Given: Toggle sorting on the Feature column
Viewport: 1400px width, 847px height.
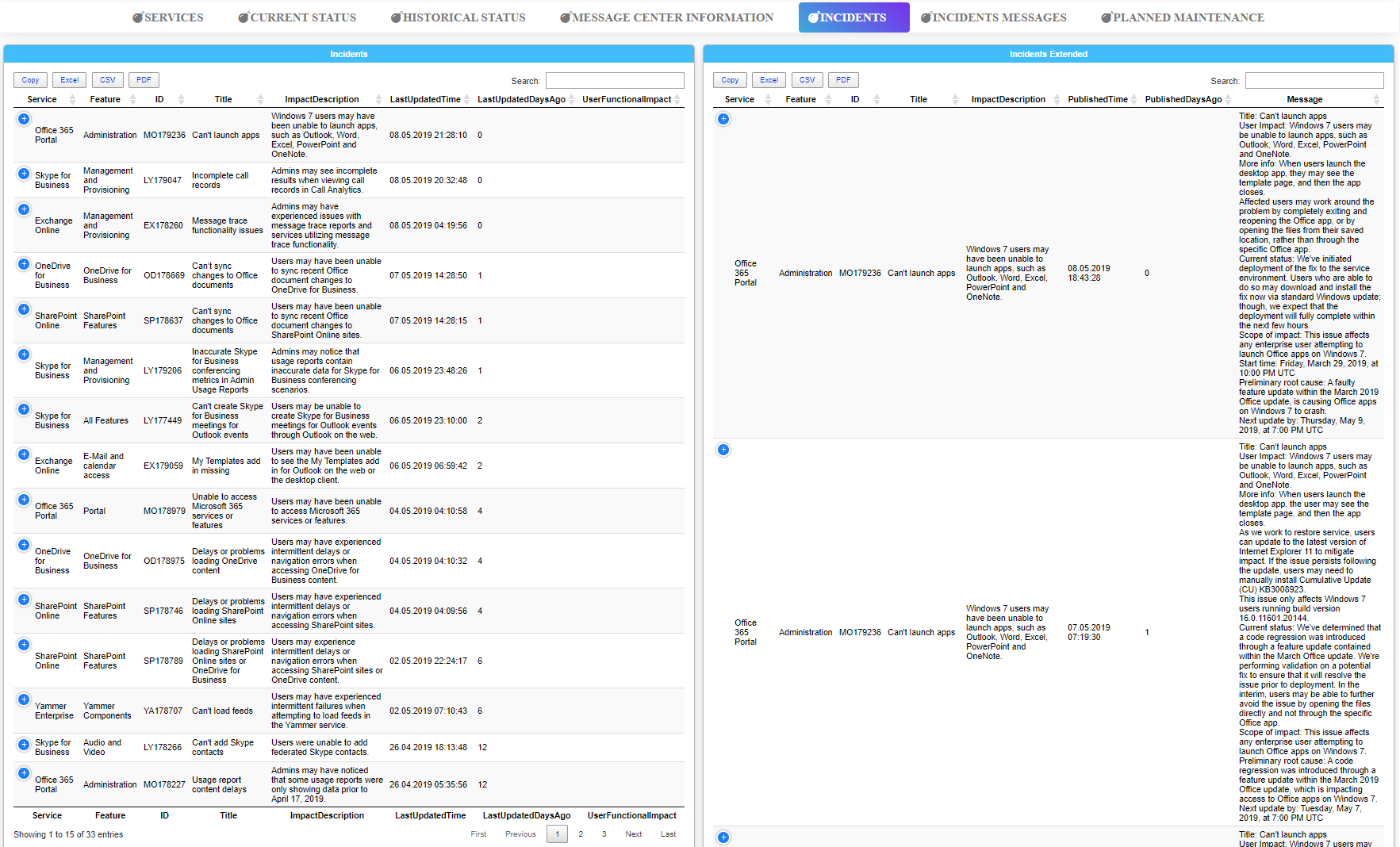Looking at the screenshot, I should point(132,99).
